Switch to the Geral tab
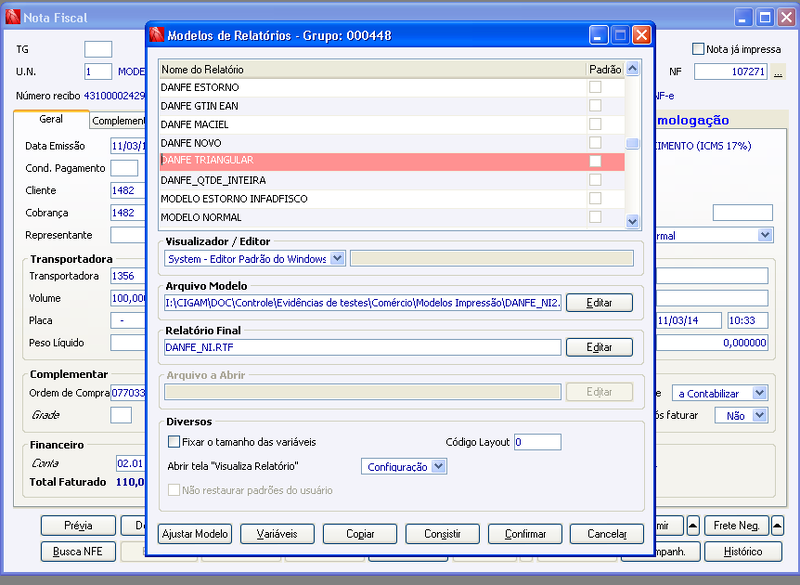 (51, 119)
